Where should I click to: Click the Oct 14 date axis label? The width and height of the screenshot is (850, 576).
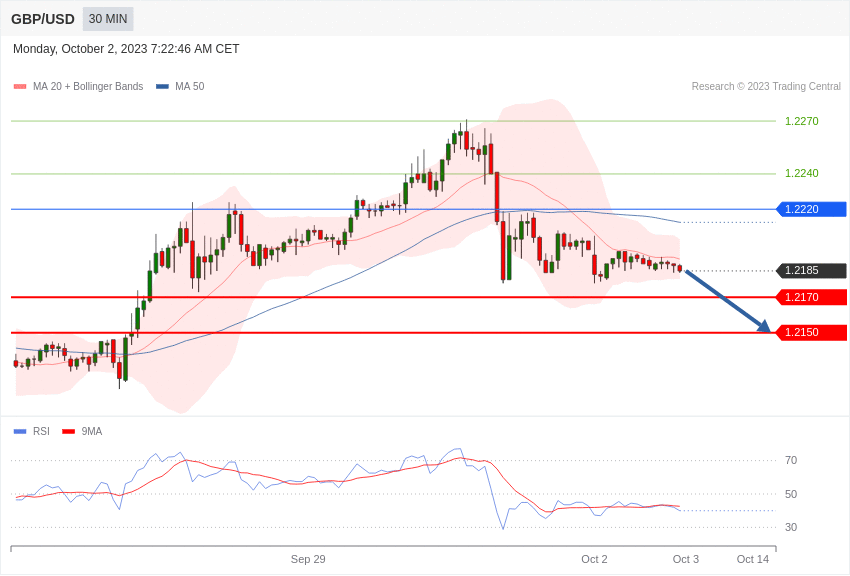752,559
